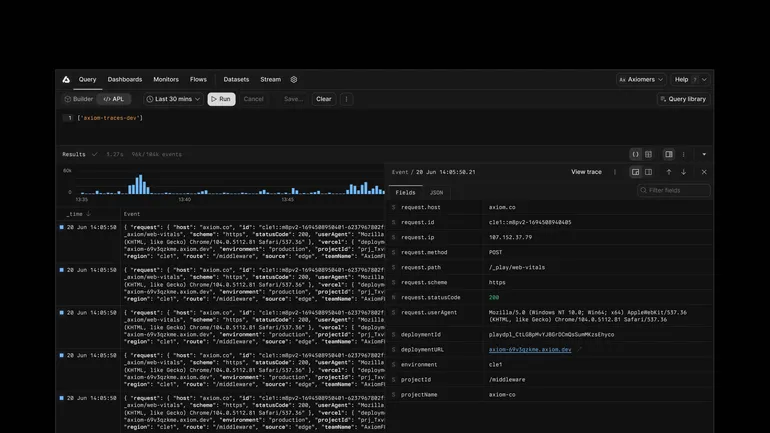Switch to the JSON tab in event panel
The height and width of the screenshot is (433, 770).
pos(436,191)
